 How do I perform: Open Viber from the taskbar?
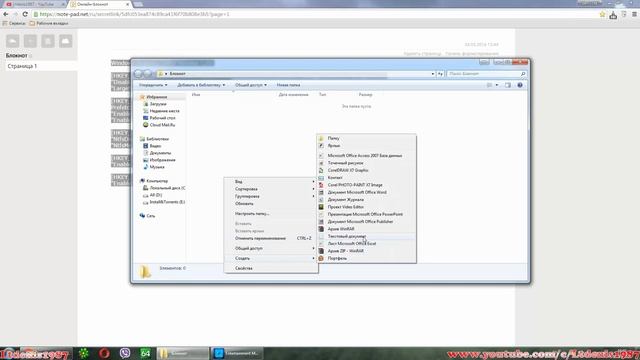tap(125, 353)
